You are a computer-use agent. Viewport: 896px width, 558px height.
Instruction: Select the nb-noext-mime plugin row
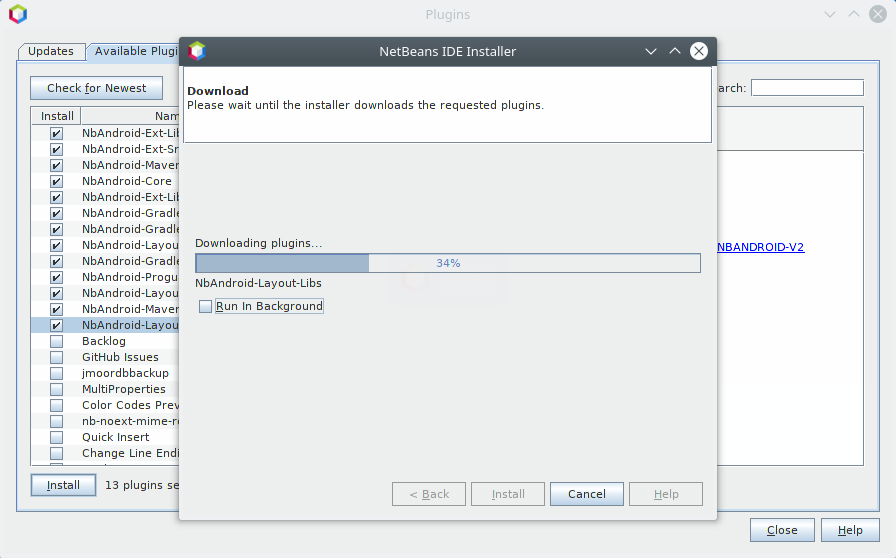[106, 421]
